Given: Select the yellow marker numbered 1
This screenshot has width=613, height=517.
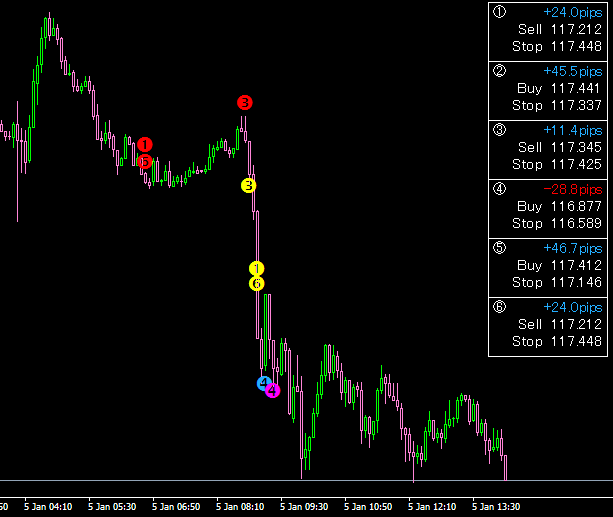Looking at the screenshot, I should [x=256, y=268].
